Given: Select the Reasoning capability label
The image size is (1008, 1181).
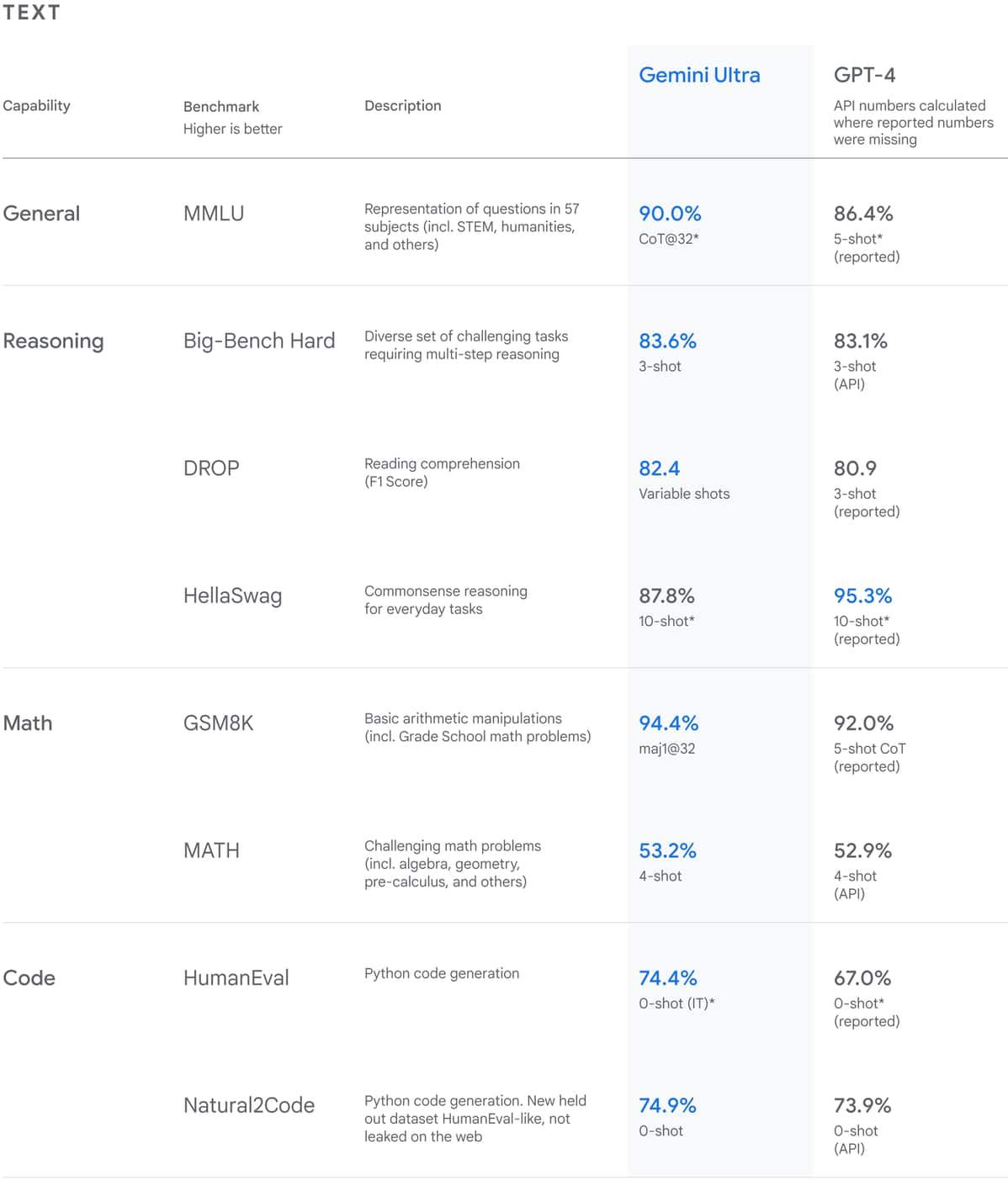Looking at the screenshot, I should tap(54, 342).
